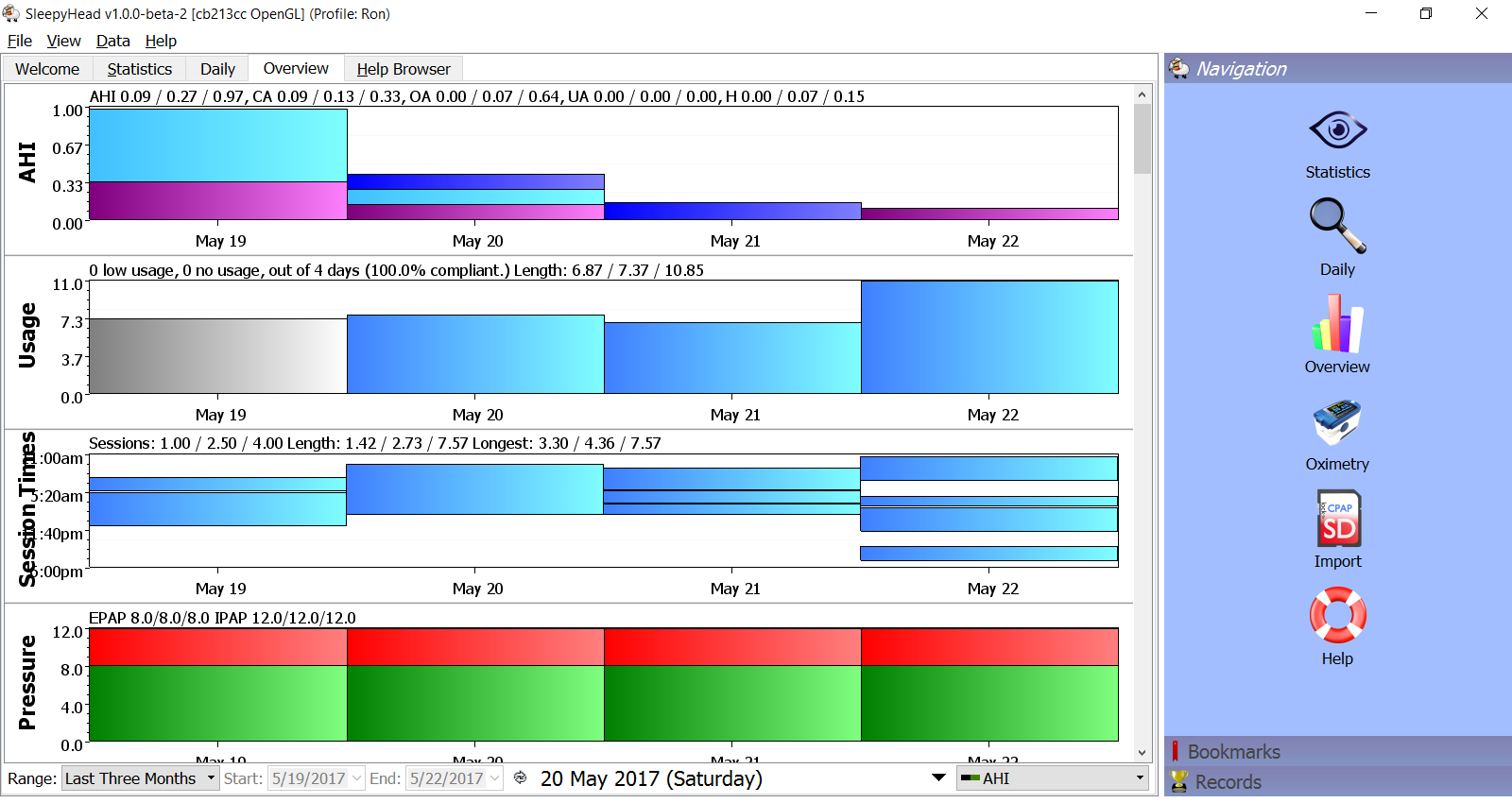Switch to the Welcome tab

[x=47, y=69]
